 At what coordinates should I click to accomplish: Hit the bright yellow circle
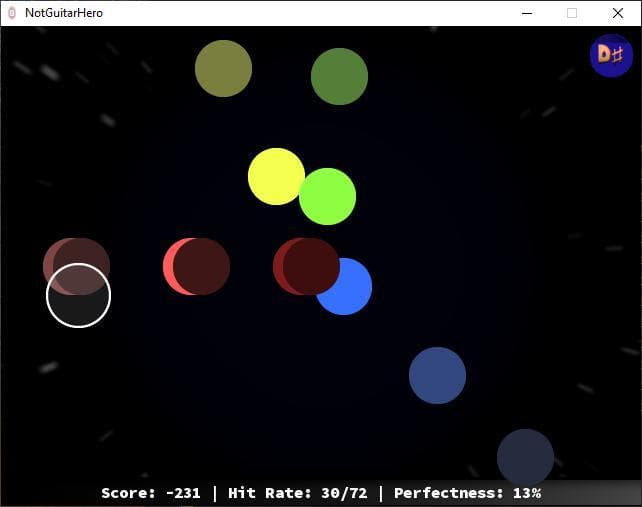click(x=276, y=177)
